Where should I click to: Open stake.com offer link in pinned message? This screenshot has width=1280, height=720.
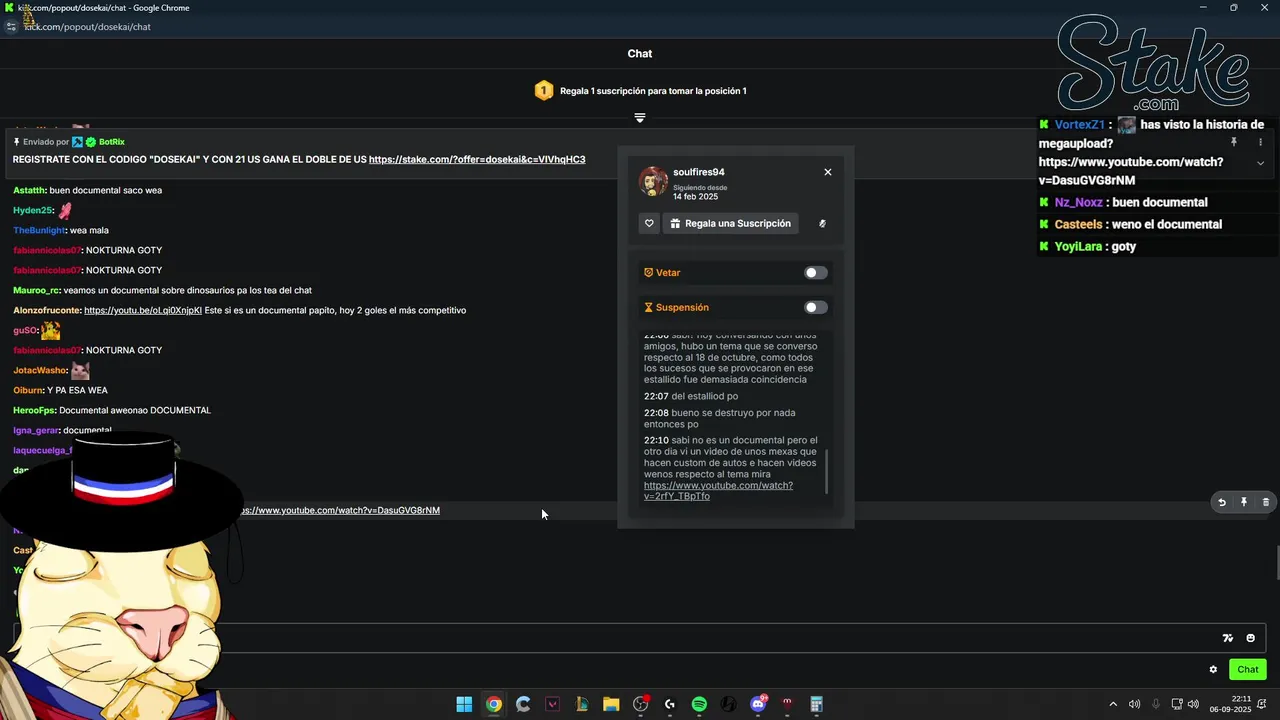[x=477, y=159]
